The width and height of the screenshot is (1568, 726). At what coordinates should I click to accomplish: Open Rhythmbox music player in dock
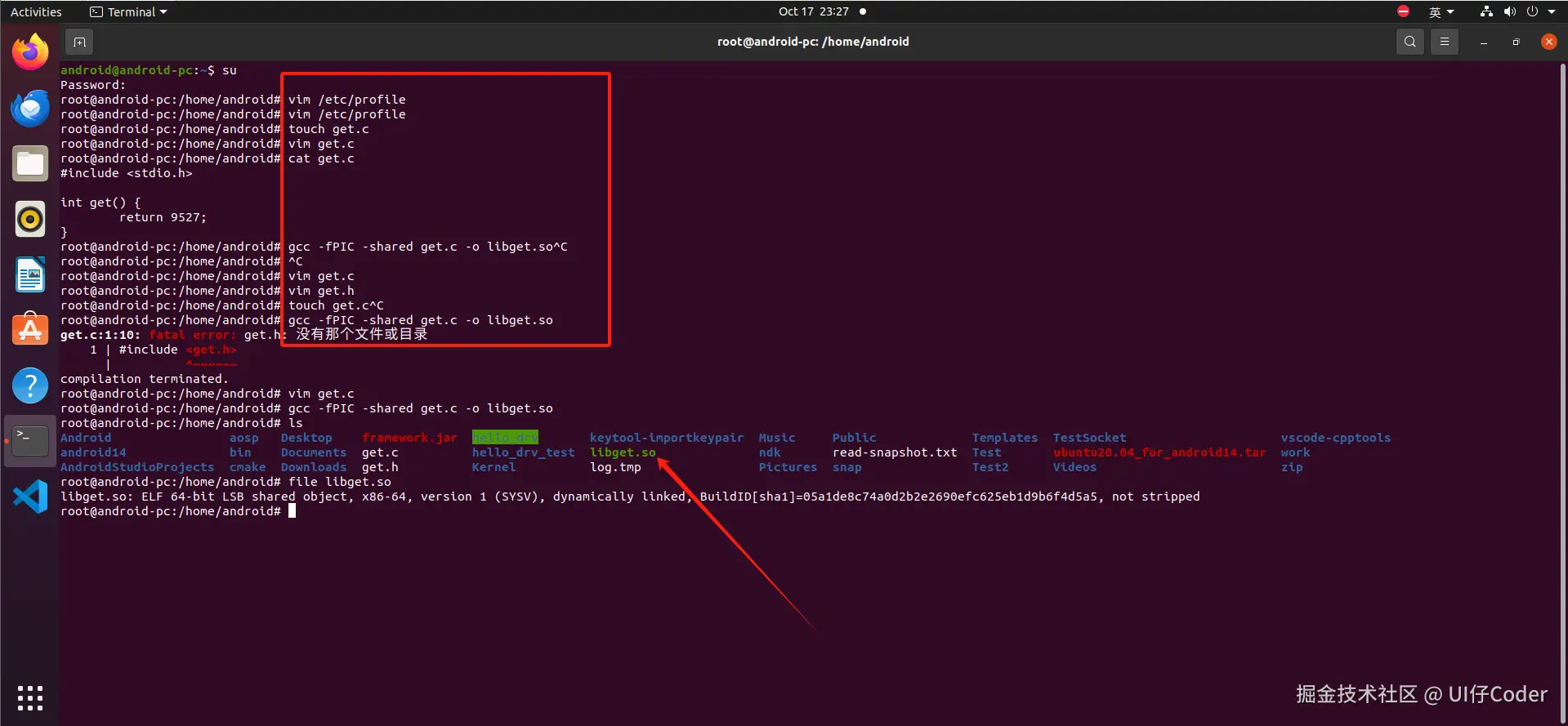click(x=30, y=219)
